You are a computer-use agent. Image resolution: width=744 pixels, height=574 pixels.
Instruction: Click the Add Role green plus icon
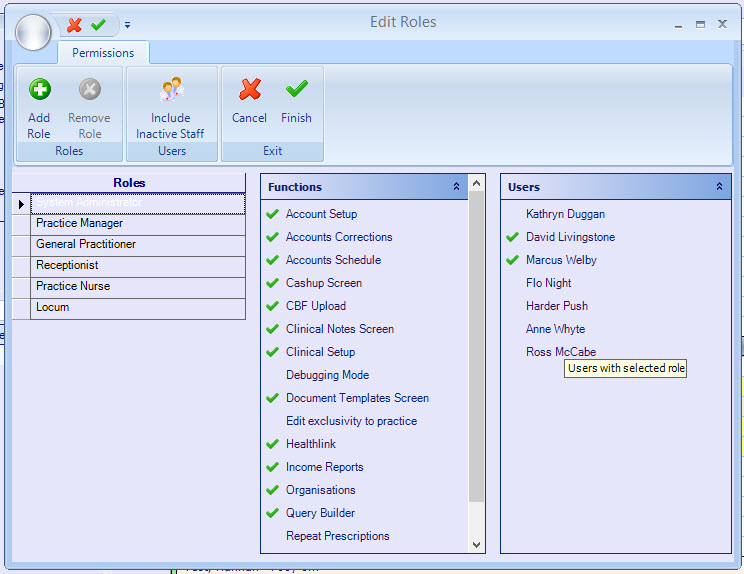coord(40,89)
